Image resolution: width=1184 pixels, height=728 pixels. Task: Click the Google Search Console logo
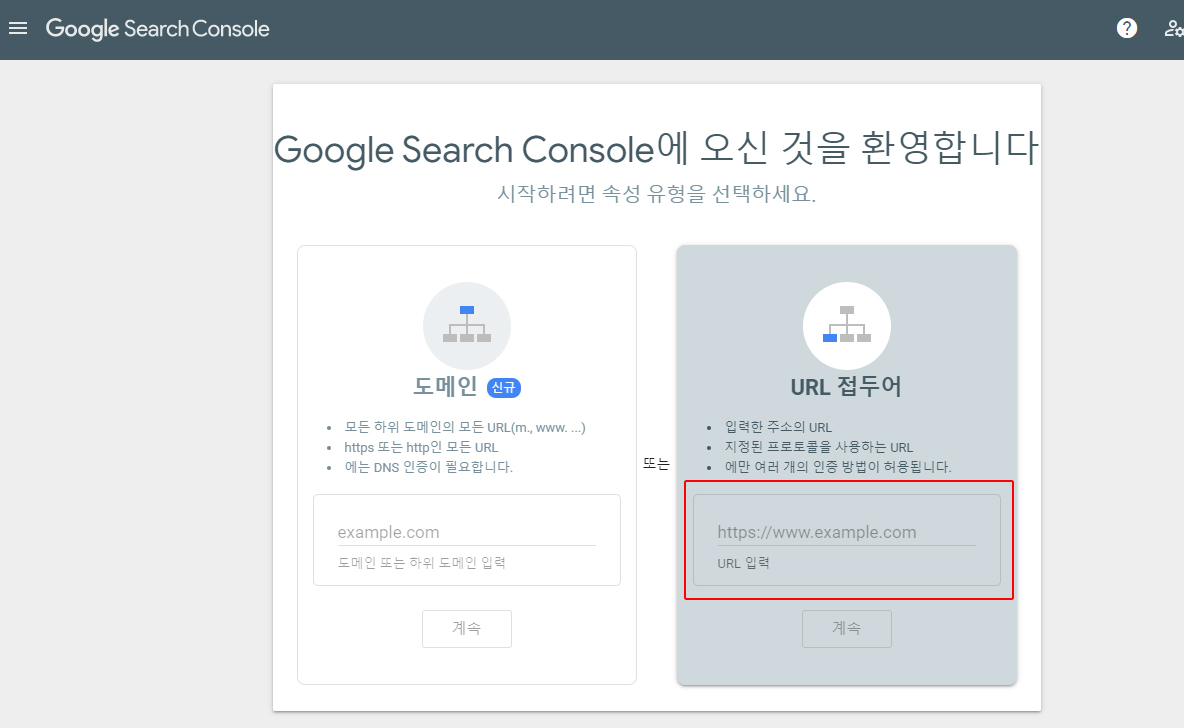click(x=158, y=29)
